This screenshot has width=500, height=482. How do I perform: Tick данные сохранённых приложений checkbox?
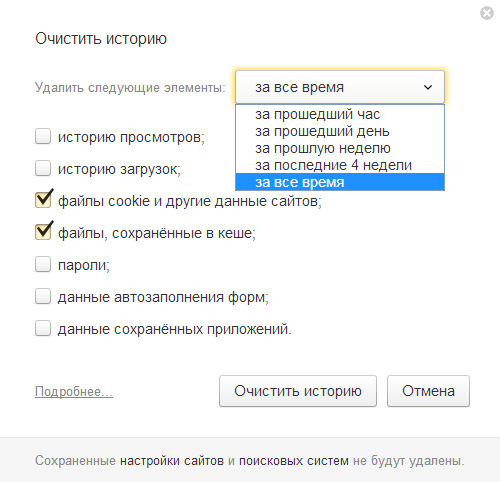[x=43, y=328]
